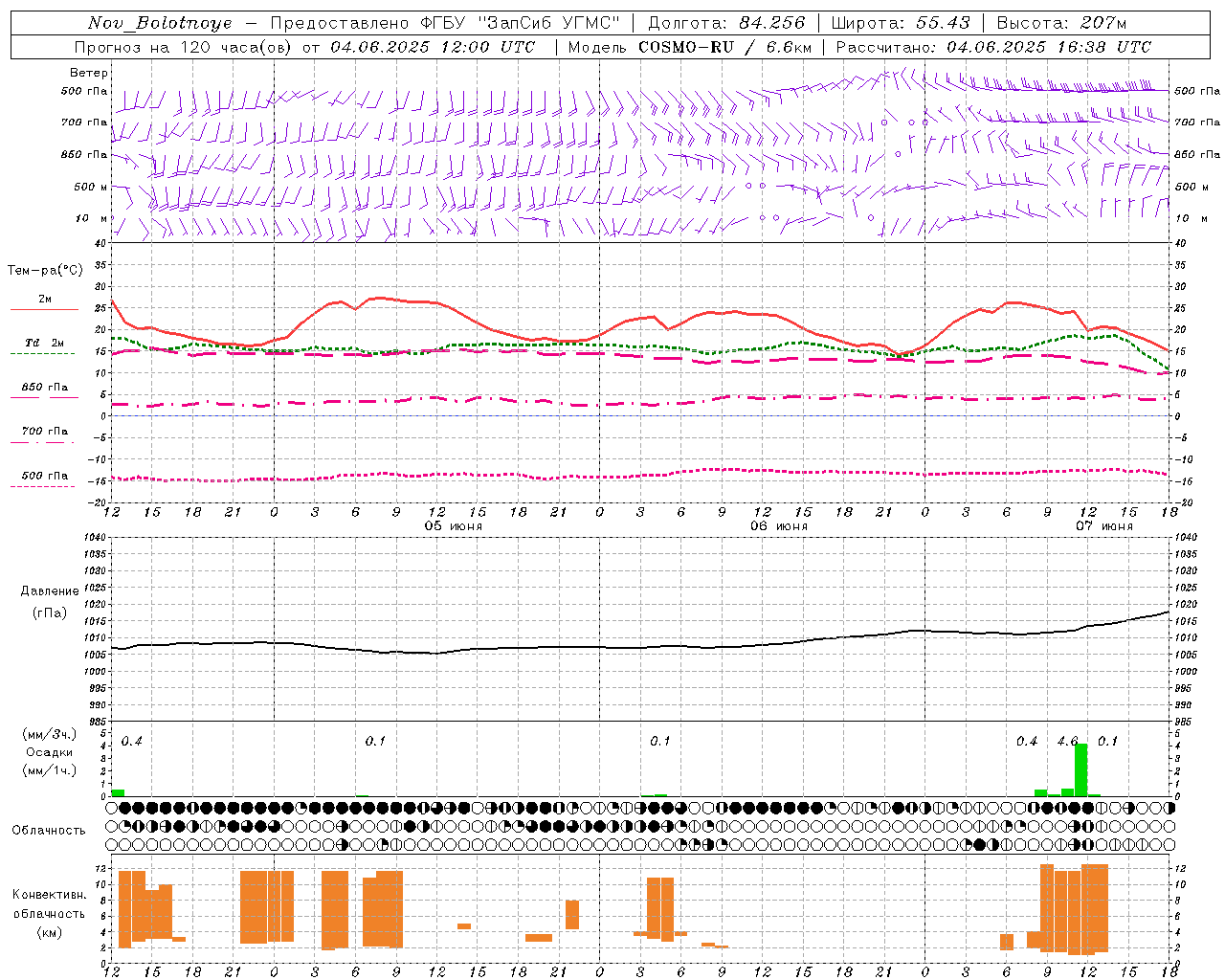This screenshot has height=980, width=1225.
Task: Click the 05 июня date label
Action: tap(454, 526)
